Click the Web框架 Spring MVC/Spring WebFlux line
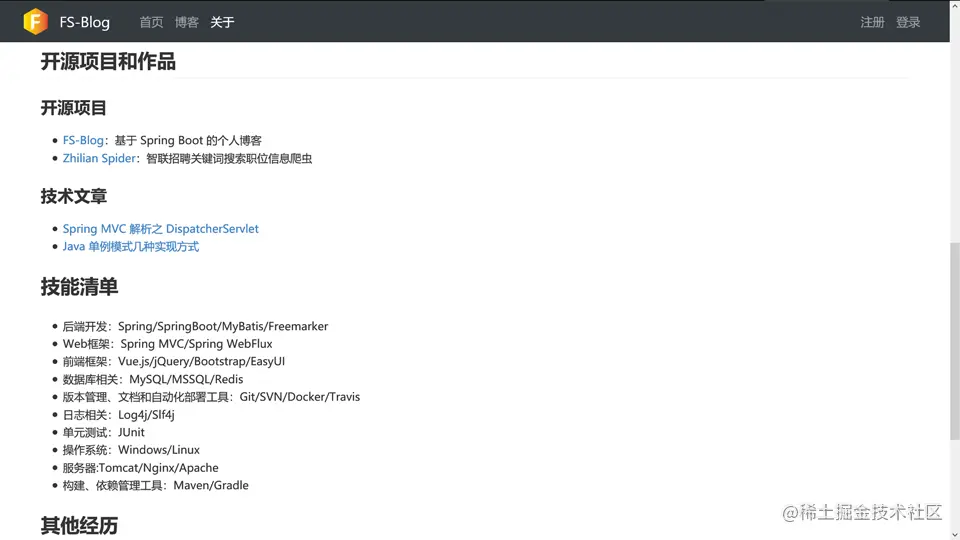This screenshot has width=960, height=540. (167, 343)
